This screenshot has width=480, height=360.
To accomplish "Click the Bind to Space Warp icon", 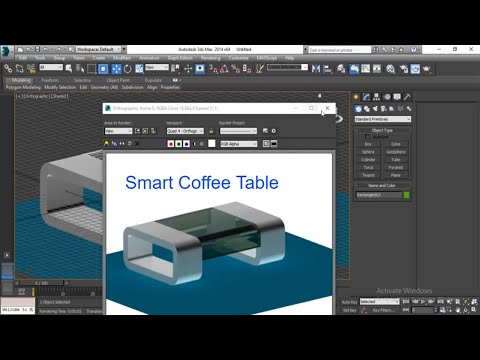I will point(31,69).
